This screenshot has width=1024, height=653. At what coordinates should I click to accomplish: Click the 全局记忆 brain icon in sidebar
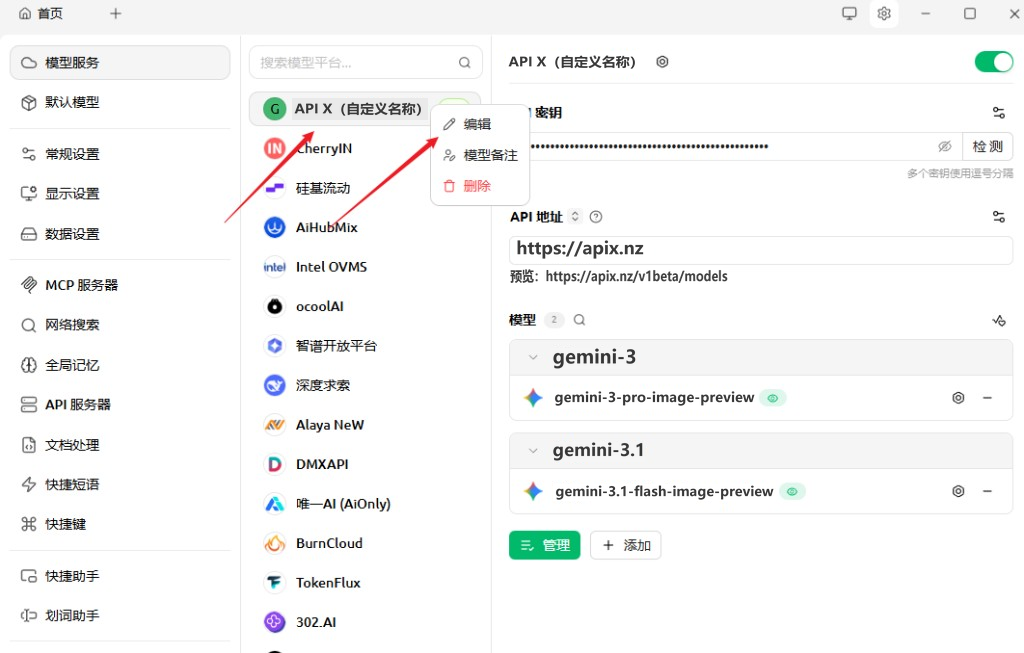[x=29, y=365]
